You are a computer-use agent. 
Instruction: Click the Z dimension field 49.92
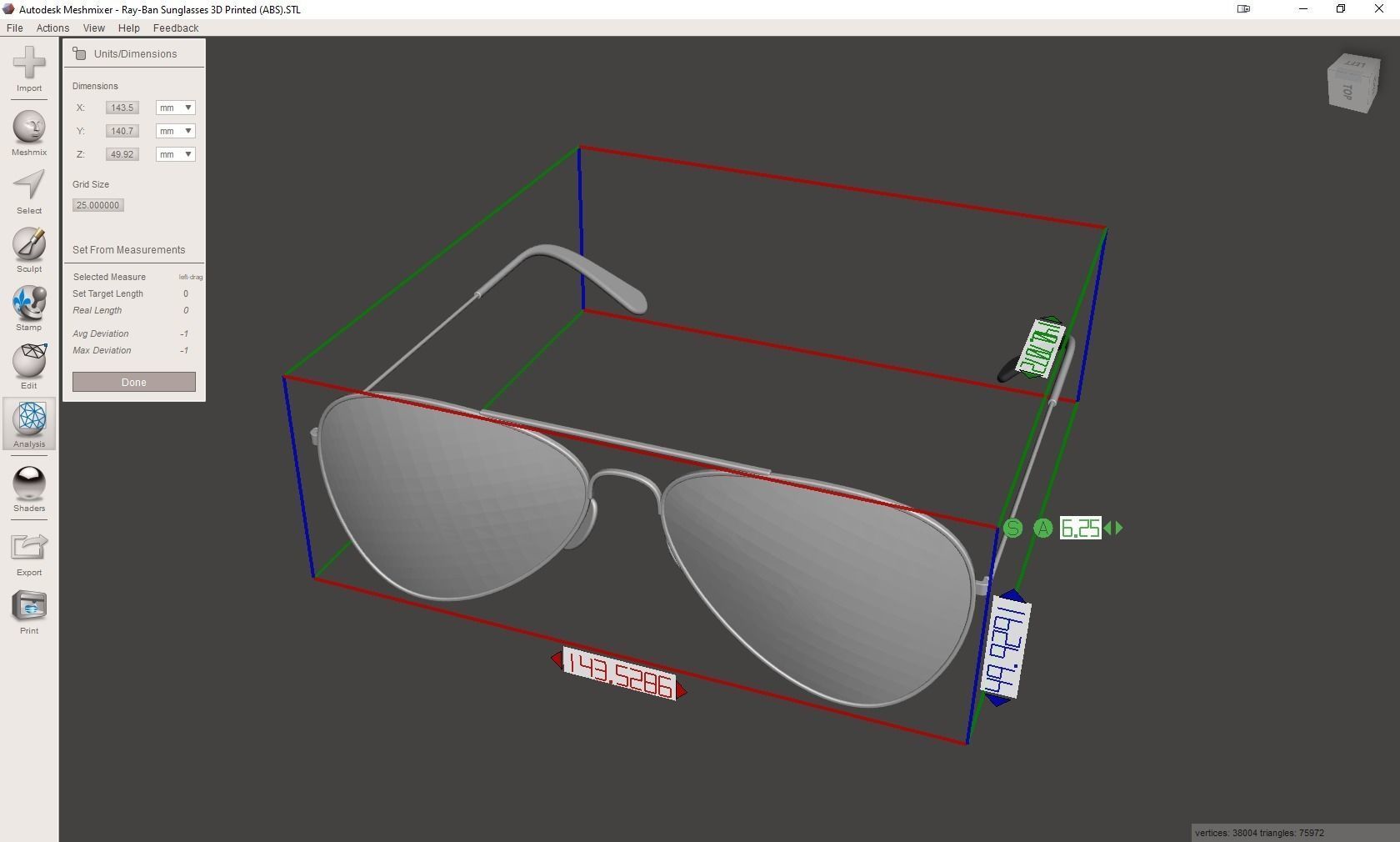pyautogui.click(x=122, y=154)
